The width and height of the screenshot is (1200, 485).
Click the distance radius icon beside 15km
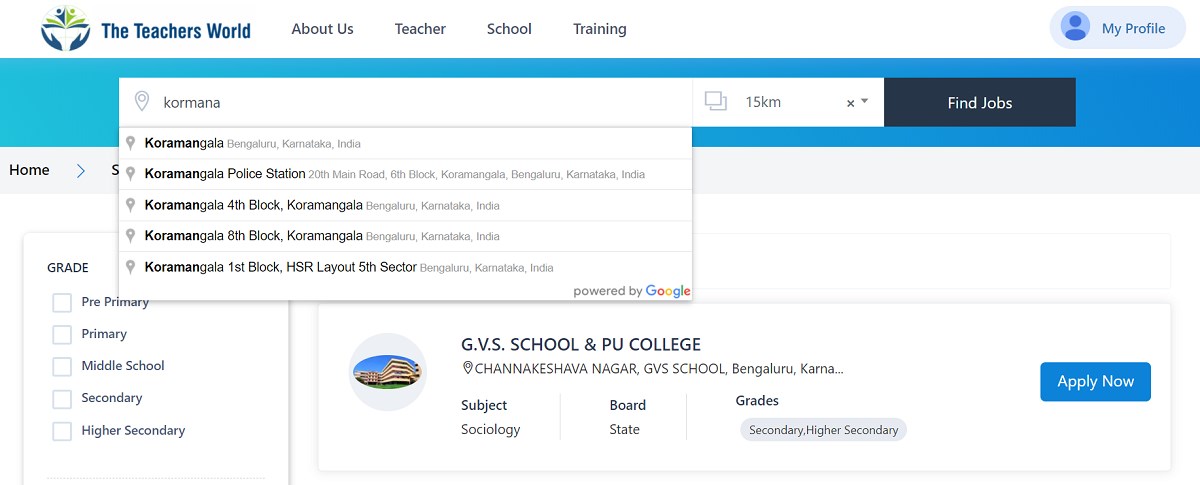[715, 102]
